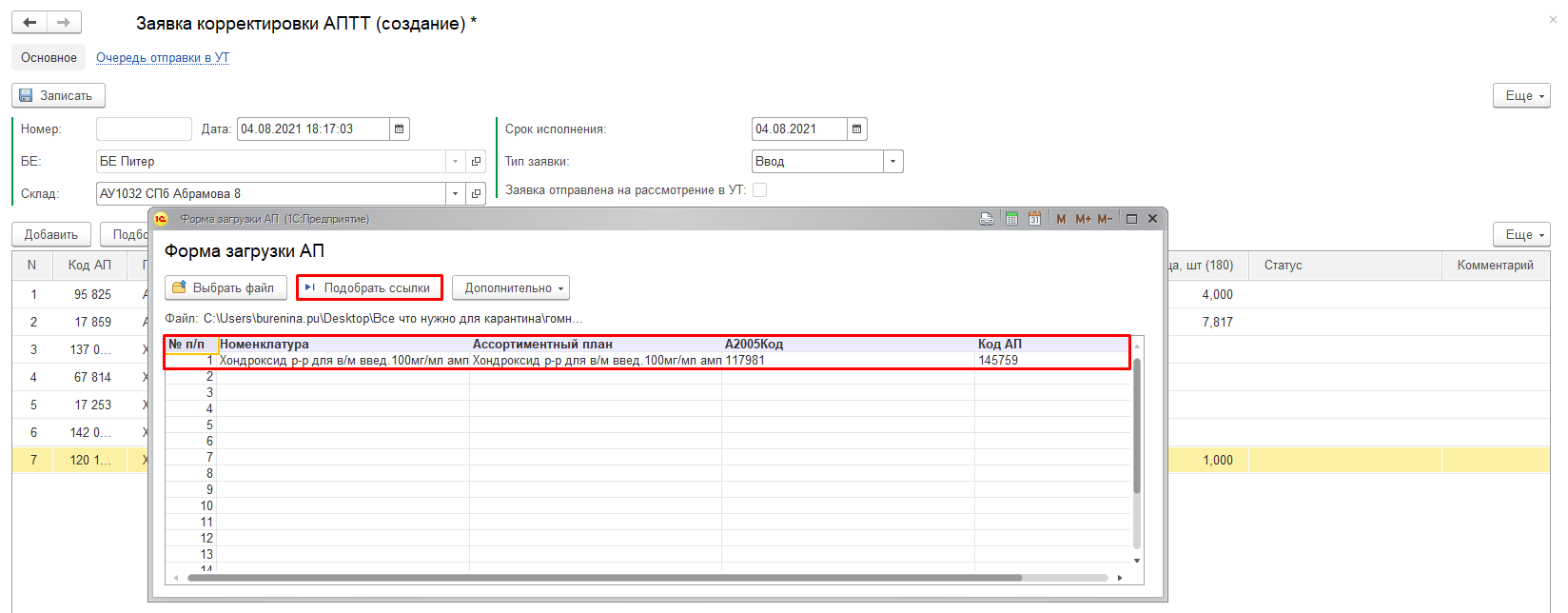Open calendar picker for Срок исполнения

tap(856, 129)
